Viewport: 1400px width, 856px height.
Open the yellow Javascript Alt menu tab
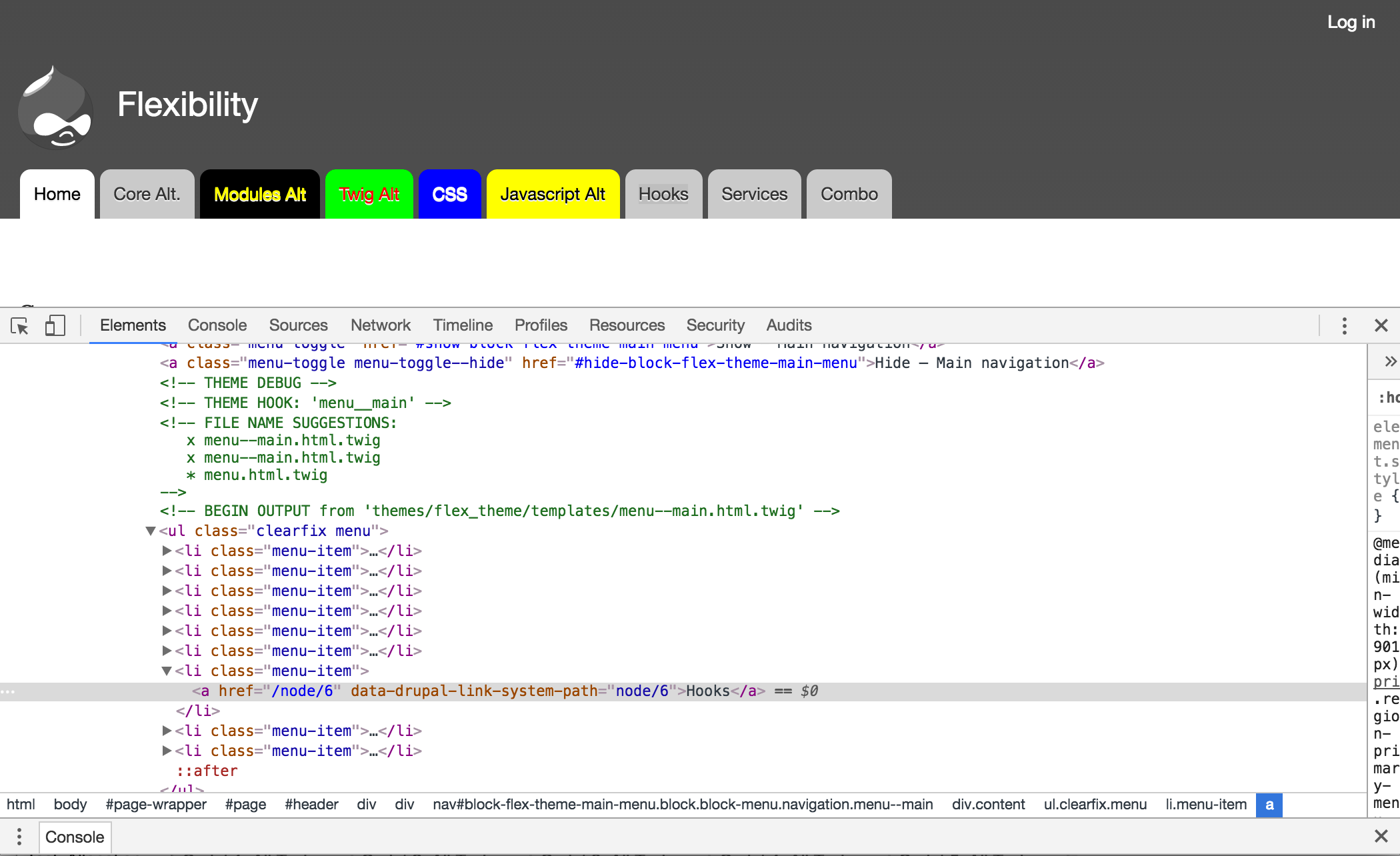(553, 194)
